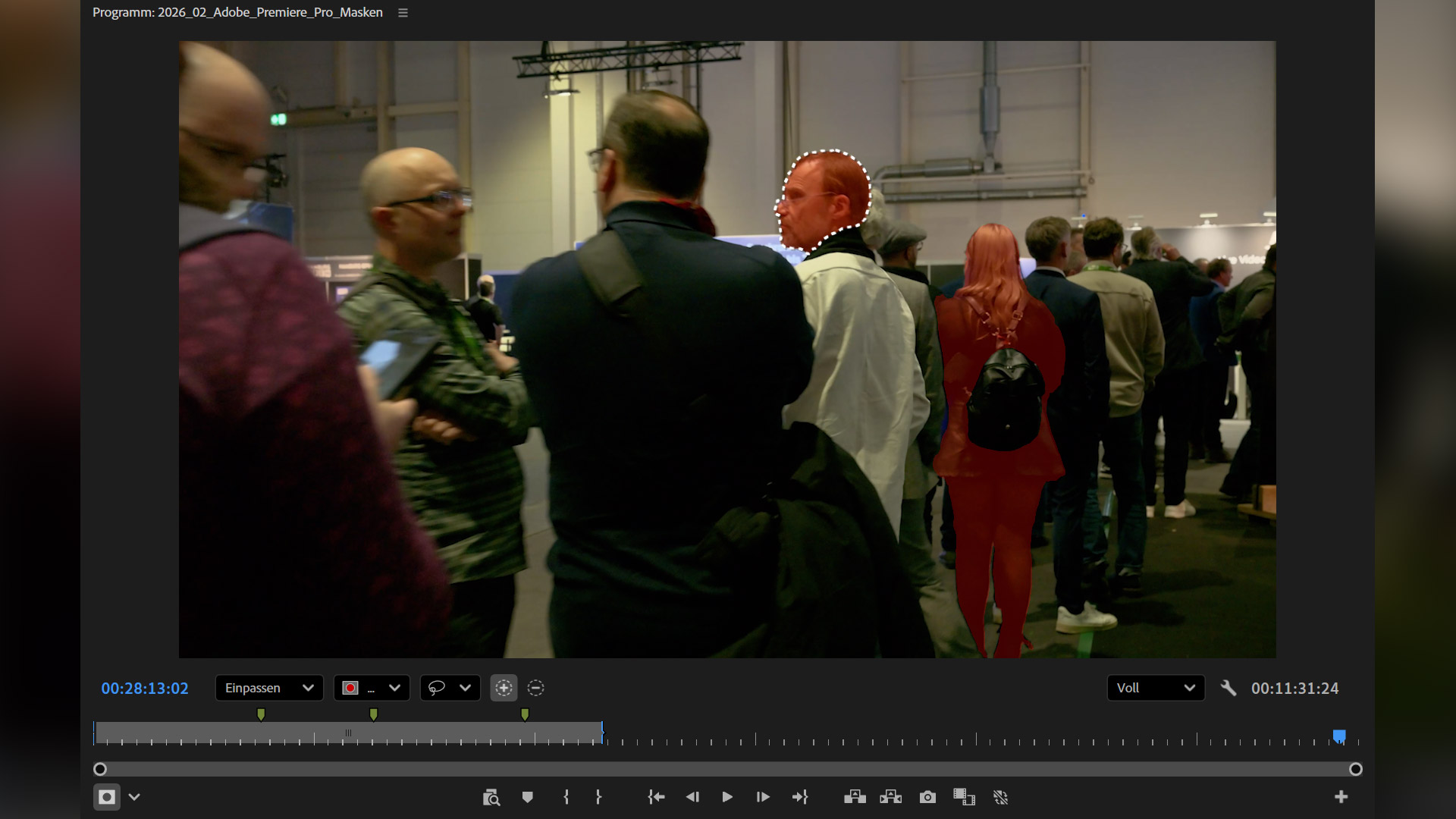Enable the subtract-from-mask mode
Image resolution: width=1456 pixels, height=819 pixels.
click(x=536, y=688)
